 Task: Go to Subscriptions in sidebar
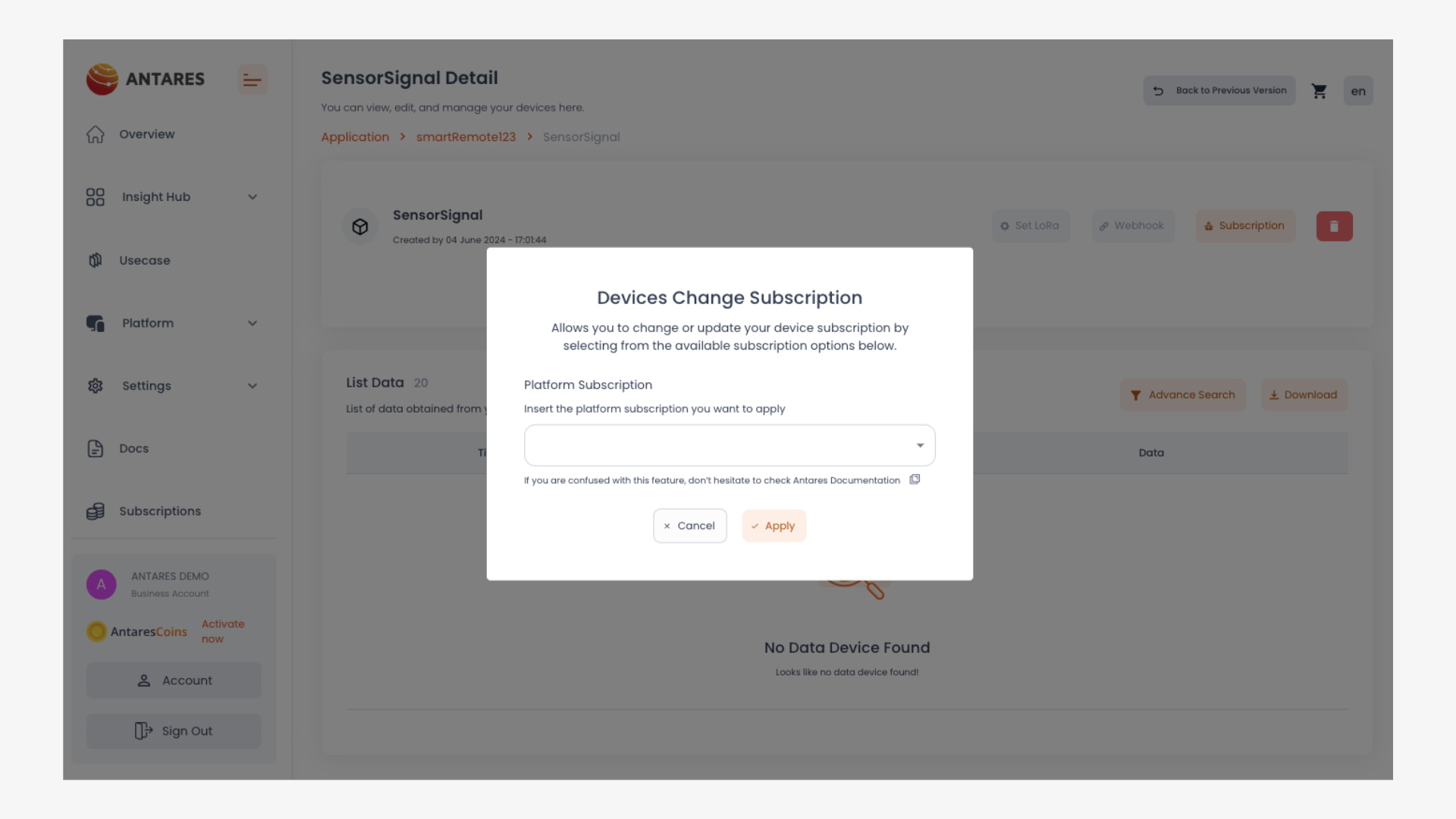tap(159, 511)
